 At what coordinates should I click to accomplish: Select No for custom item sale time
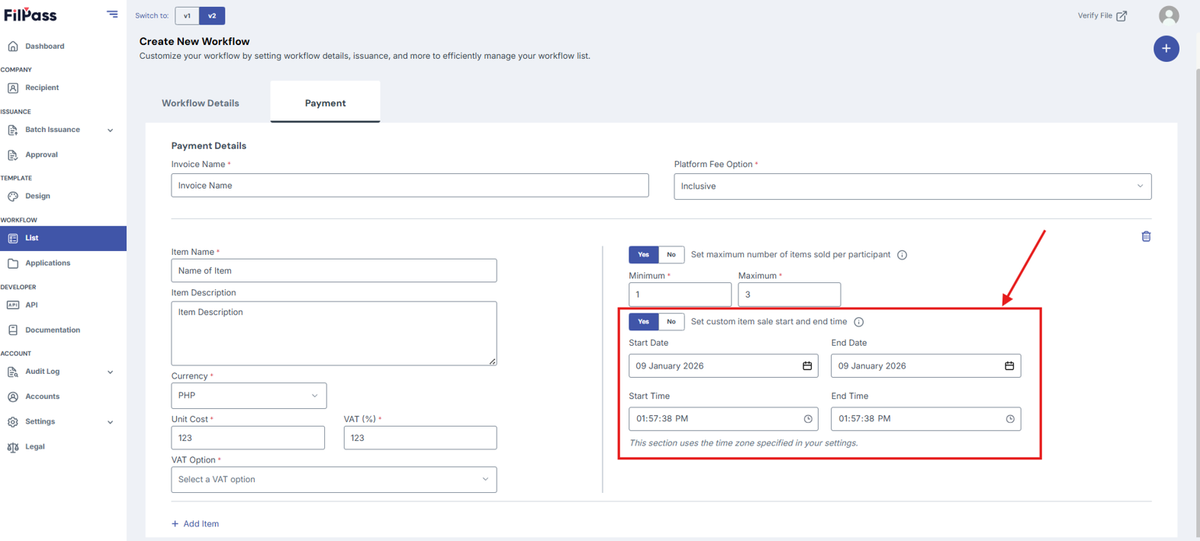[x=672, y=322]
